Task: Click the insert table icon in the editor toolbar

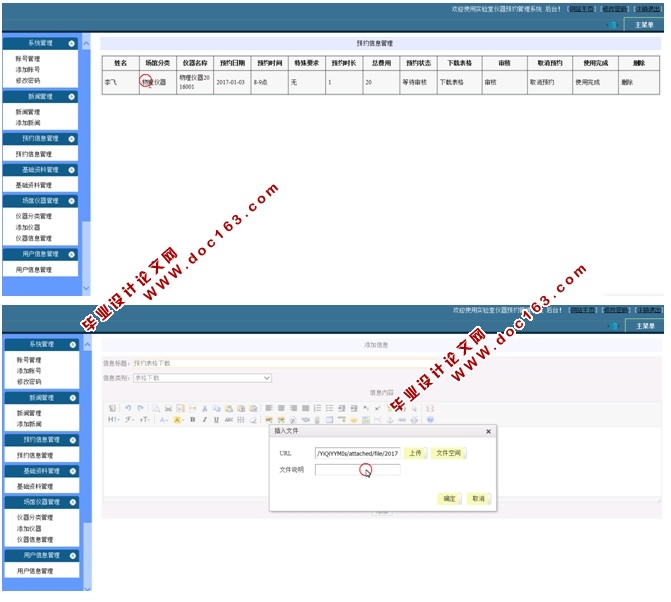Action: pyautogui.click(x=330, y=420)
